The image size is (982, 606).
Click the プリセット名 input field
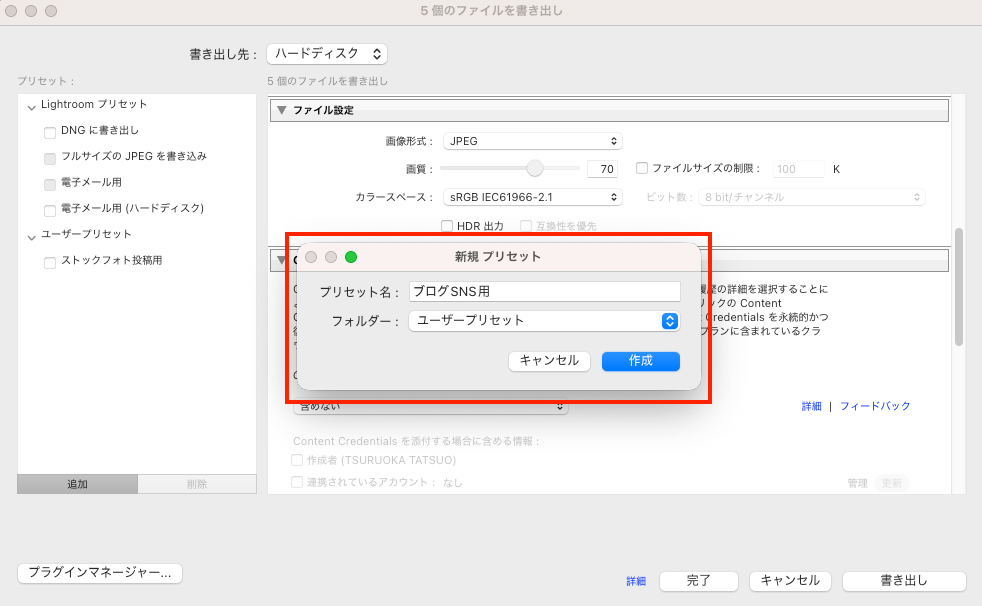coord(545,290)
